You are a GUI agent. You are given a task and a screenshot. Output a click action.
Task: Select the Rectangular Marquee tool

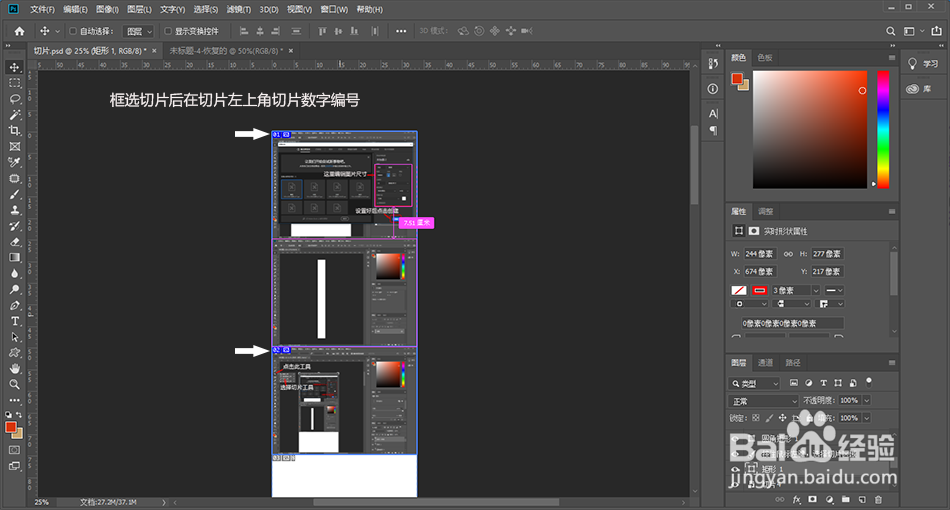click(15, 83)
